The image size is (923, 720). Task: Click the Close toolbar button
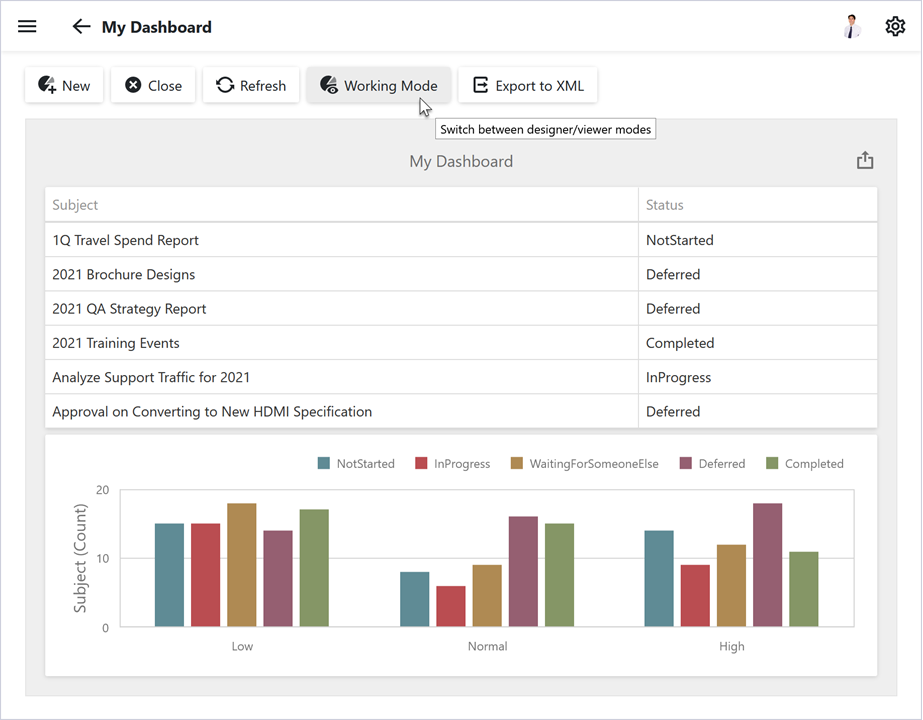[x=153, y=85]
